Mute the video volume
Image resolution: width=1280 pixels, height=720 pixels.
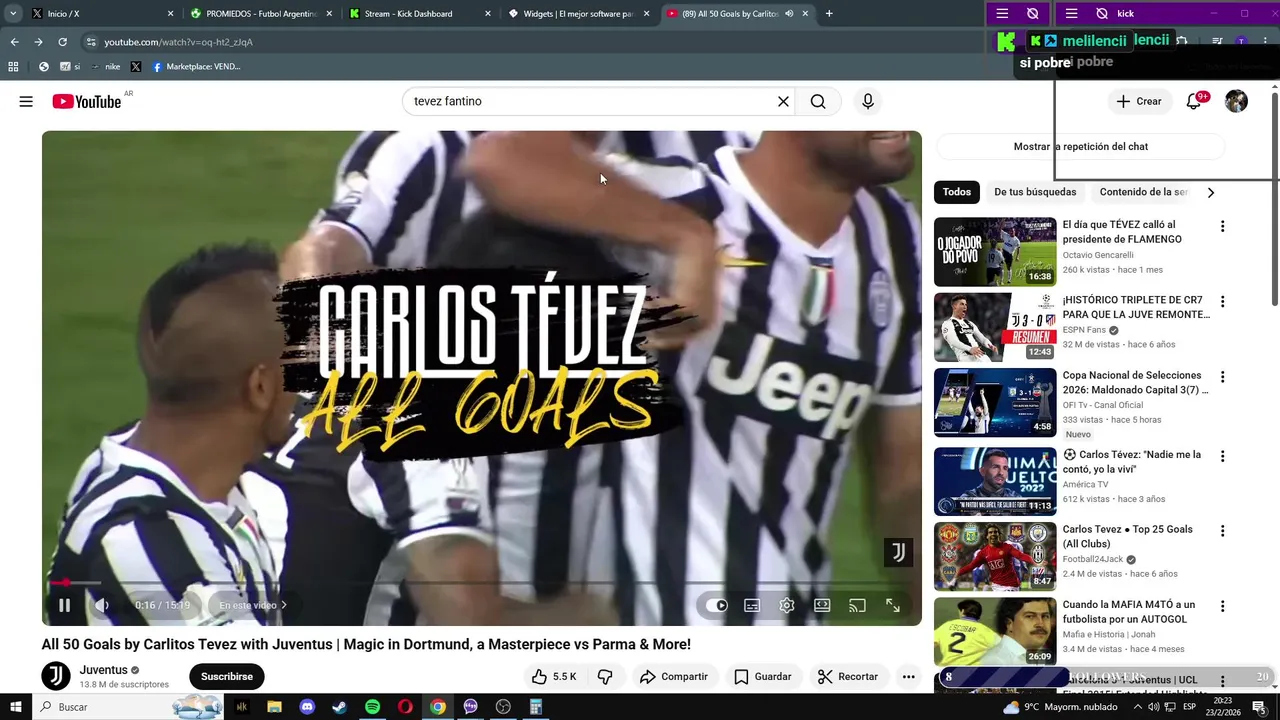(101, 605)
